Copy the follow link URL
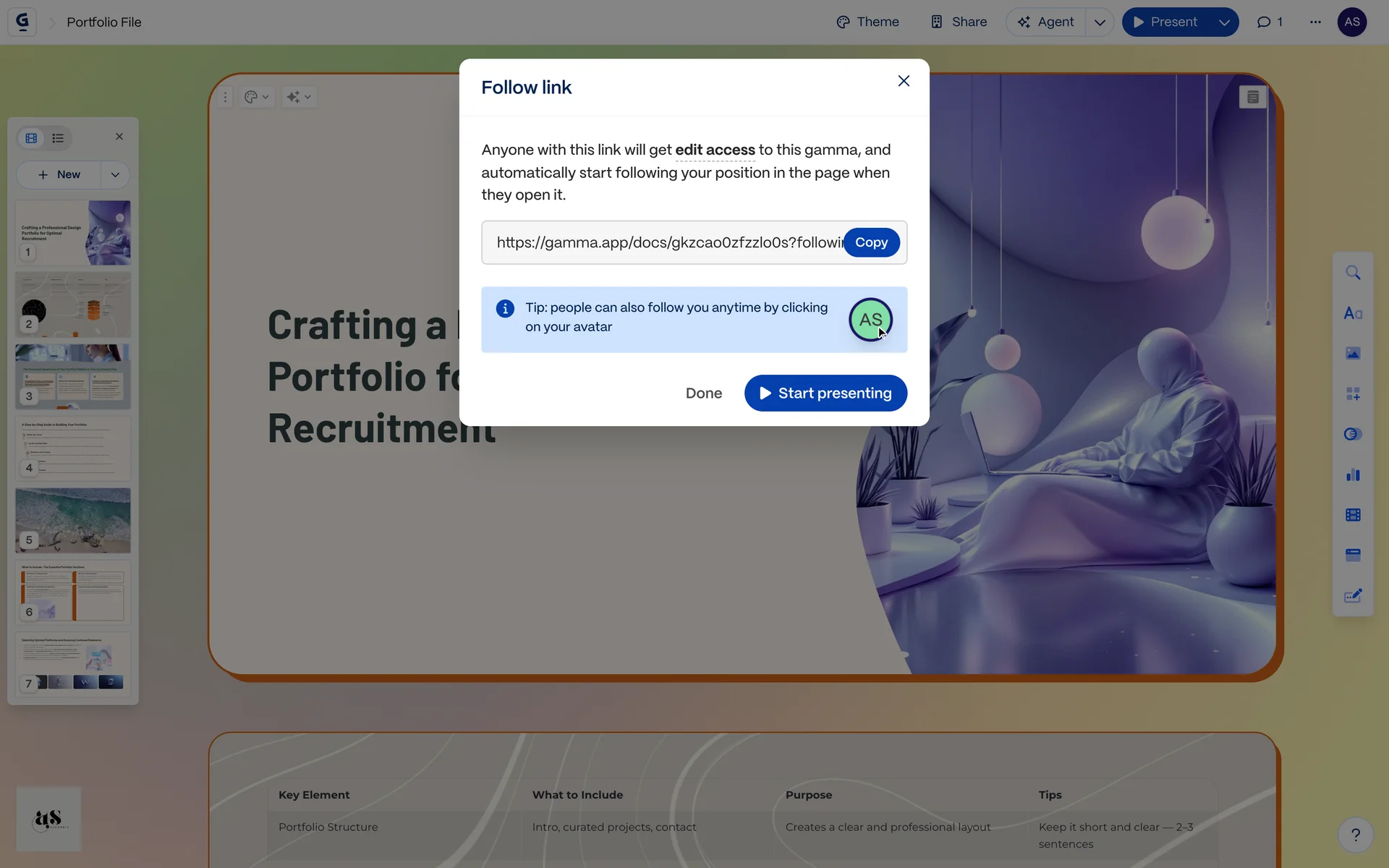The width and height of the screenshot is (1389, 868). (x=871, y=242)
